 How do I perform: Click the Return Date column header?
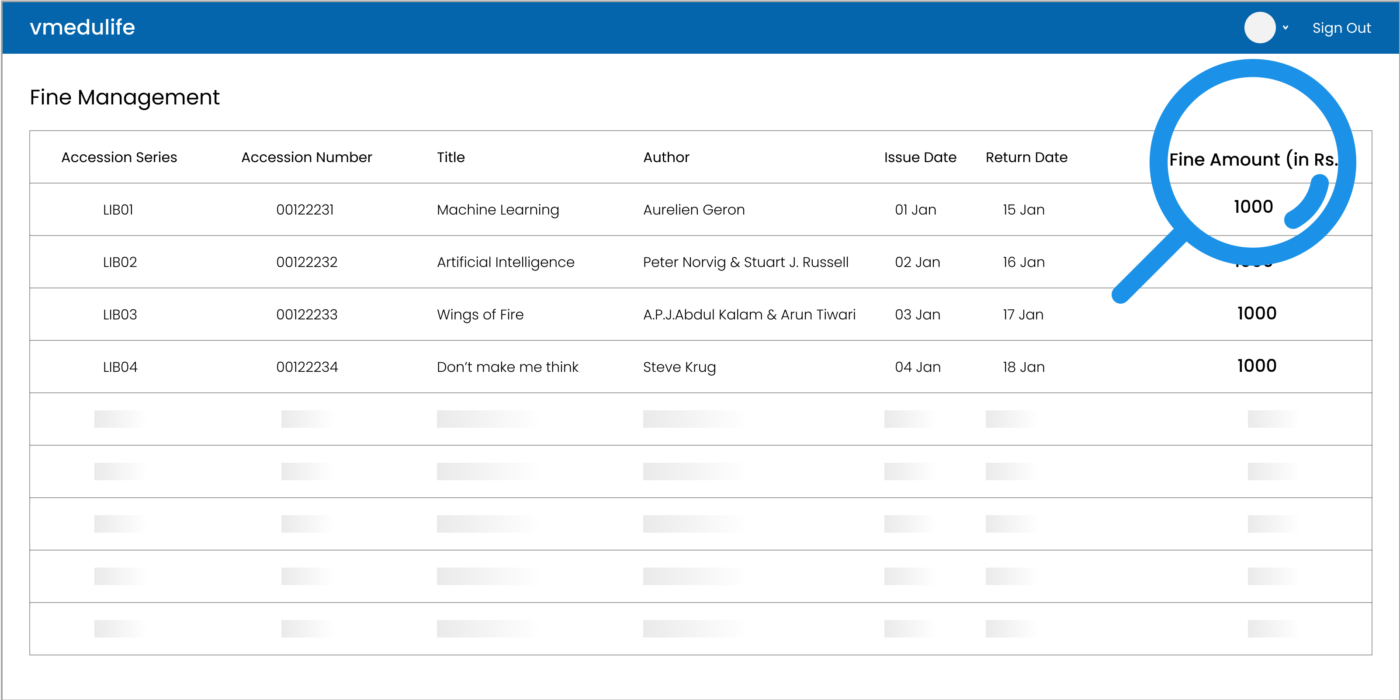pyautogui.click(x=1026, y=157)
